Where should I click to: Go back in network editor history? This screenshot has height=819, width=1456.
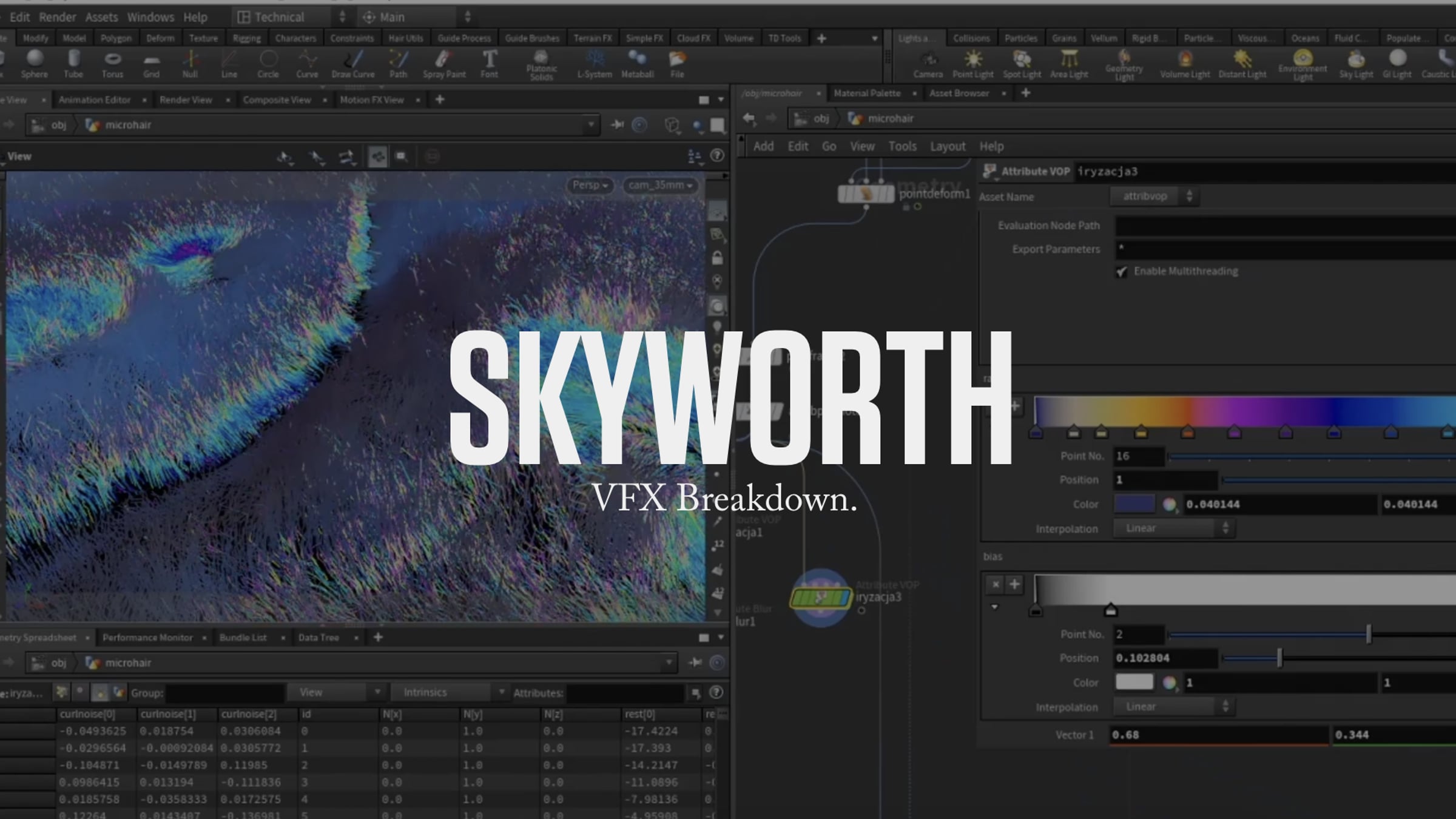(750, 118)
